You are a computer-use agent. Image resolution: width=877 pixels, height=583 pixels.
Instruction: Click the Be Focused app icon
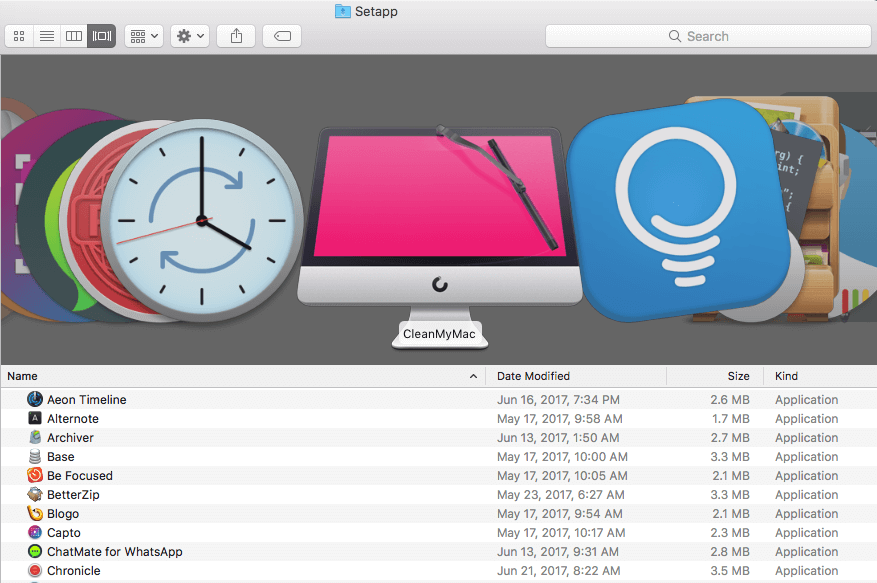point(35,475)
